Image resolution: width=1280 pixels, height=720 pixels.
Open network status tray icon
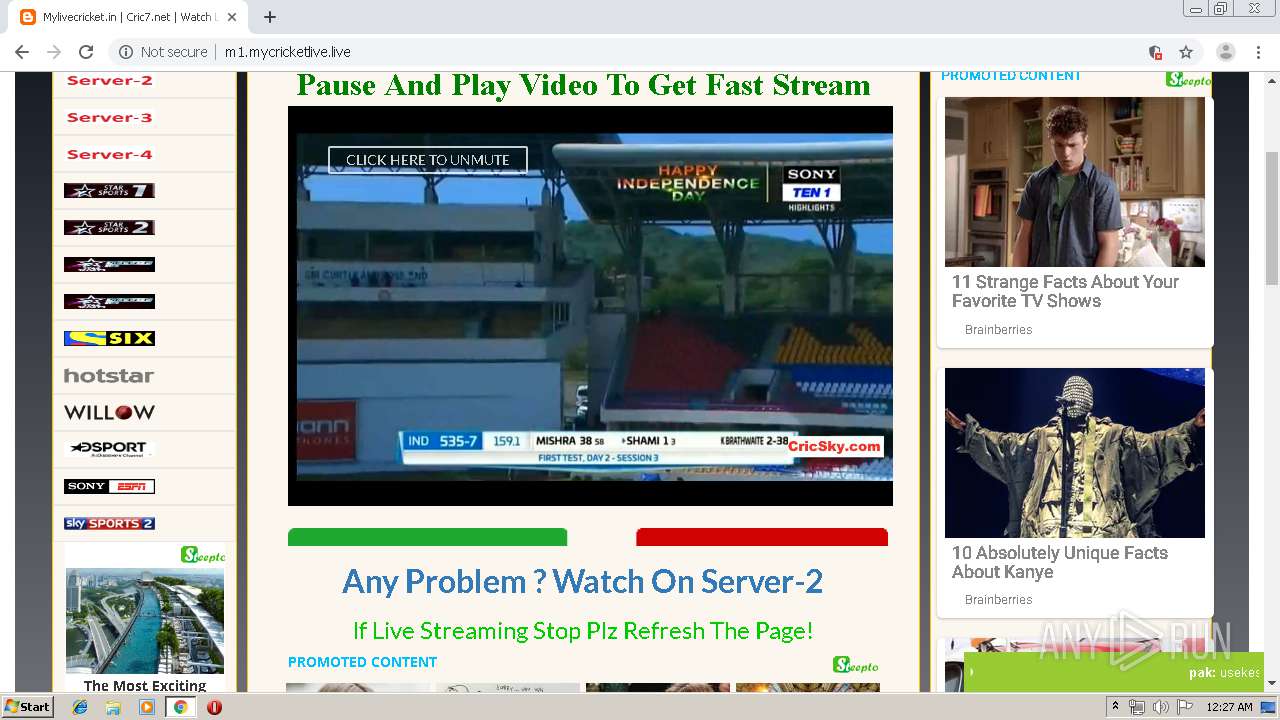[1137, 707]
